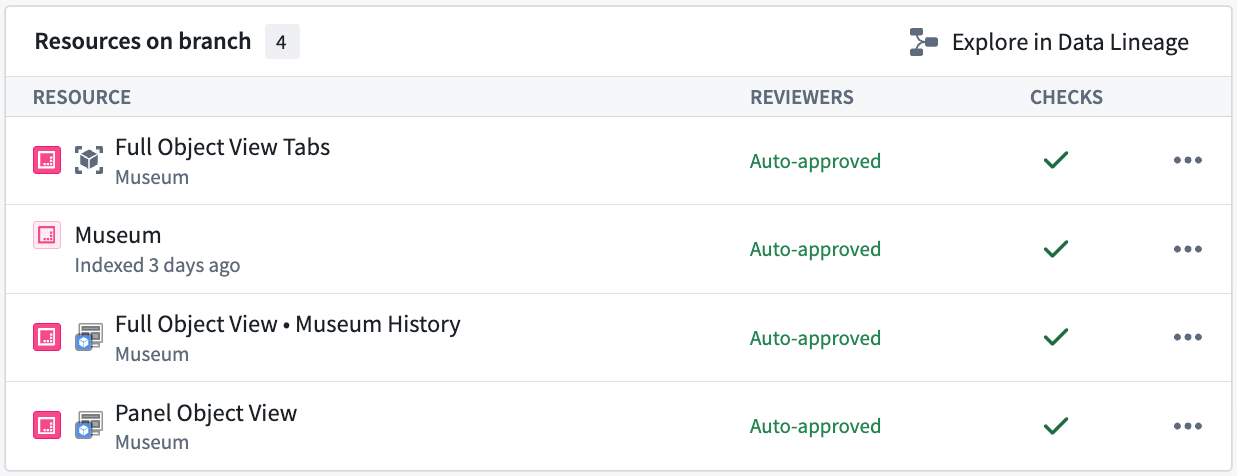Click the light pink Museum object type icon
The height and width of the screenshot is (476, 1237).
point(47,235)
